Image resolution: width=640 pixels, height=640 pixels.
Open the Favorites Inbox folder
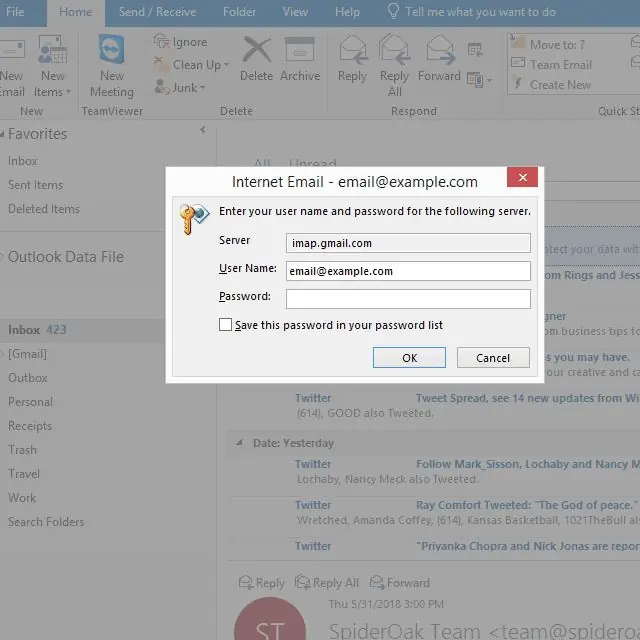pos(23,161)
